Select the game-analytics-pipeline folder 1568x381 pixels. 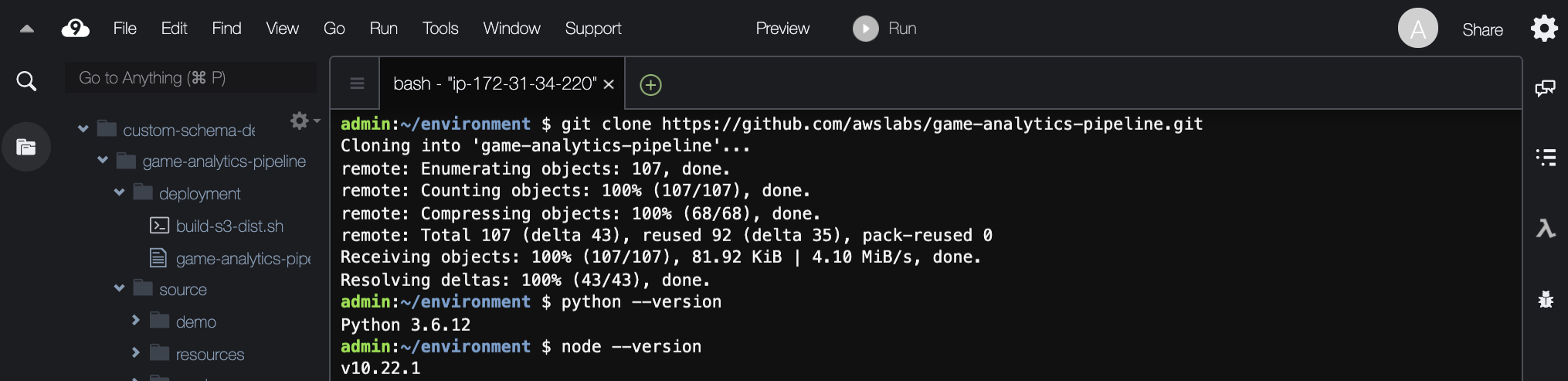click(x=224, y=162)
